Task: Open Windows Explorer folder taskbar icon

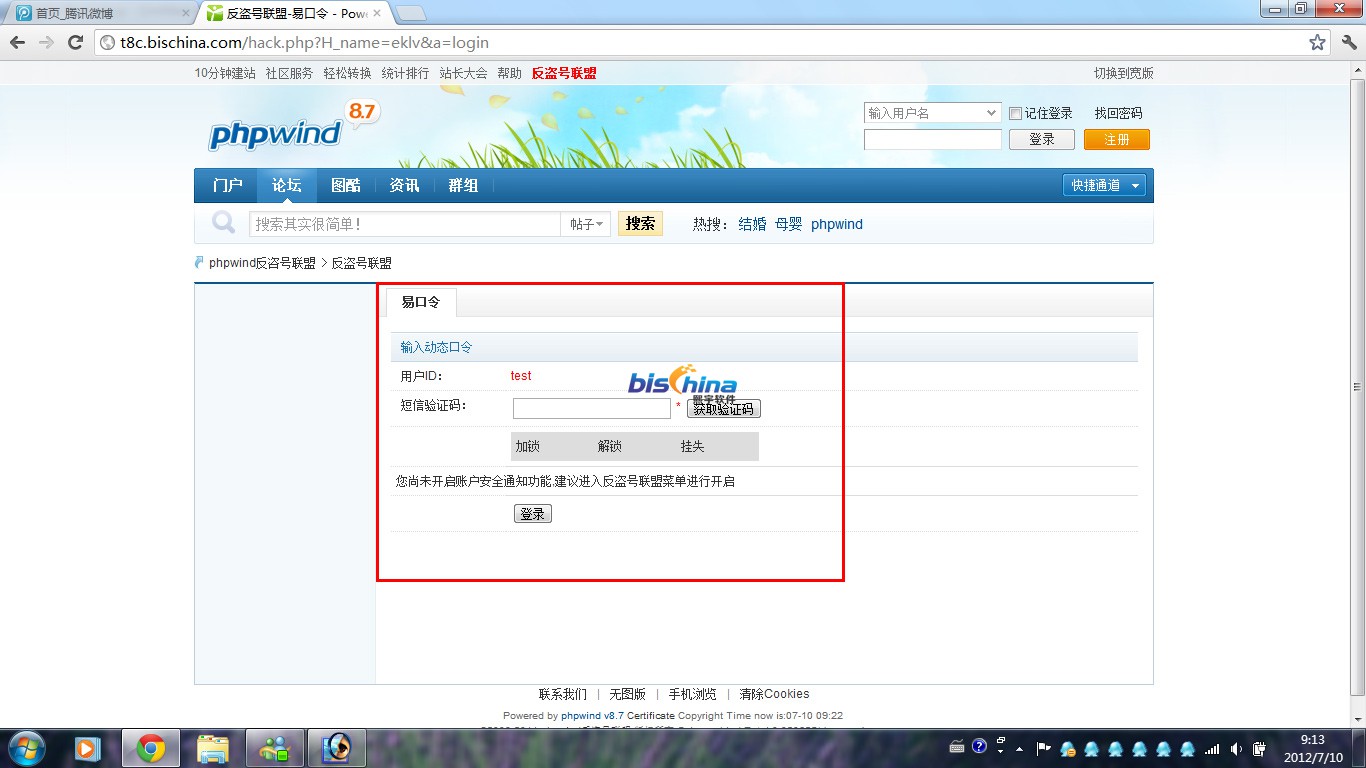Action: click(x=213, y=748)
